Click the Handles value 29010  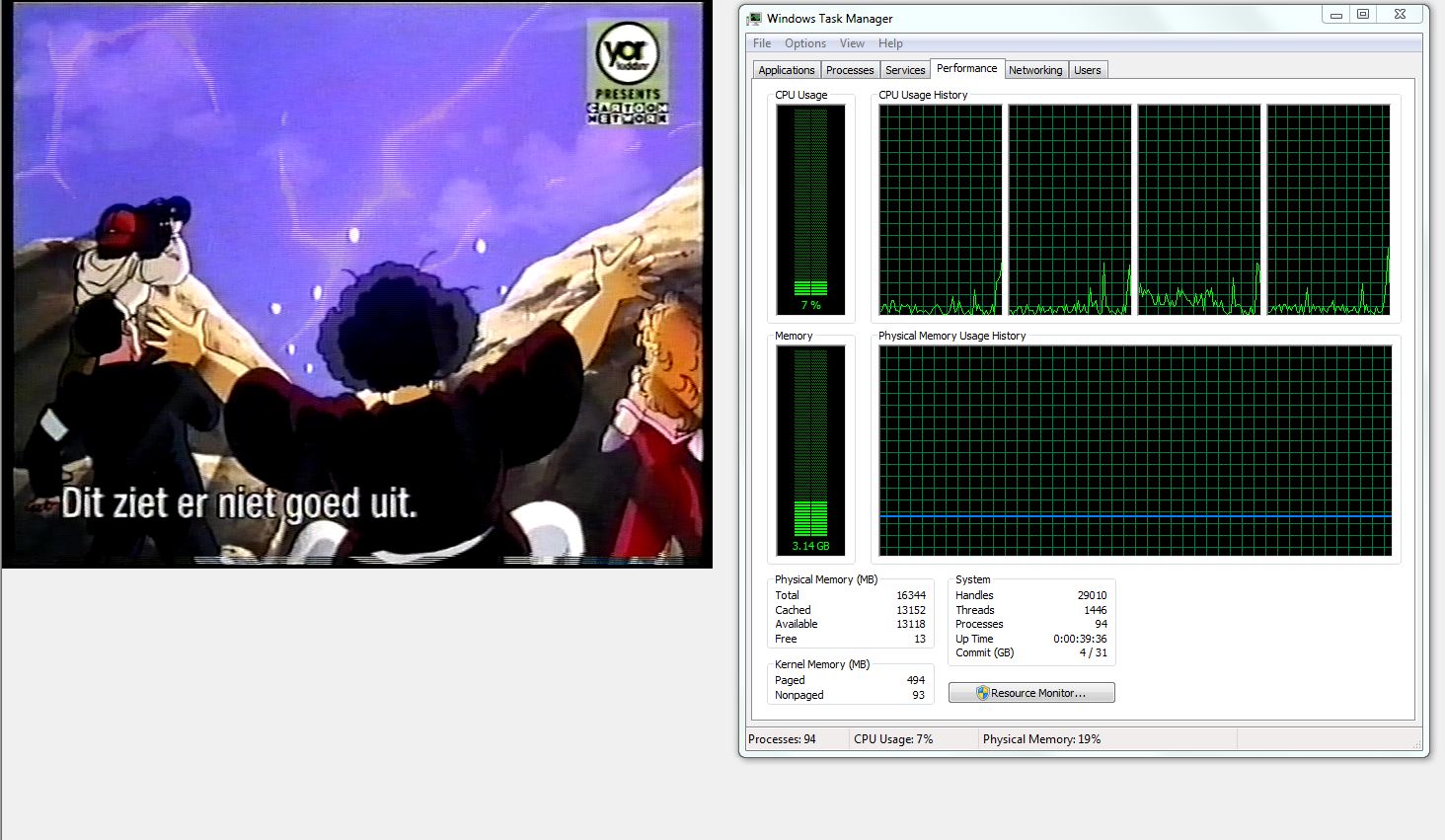[x=1093, y=595]
